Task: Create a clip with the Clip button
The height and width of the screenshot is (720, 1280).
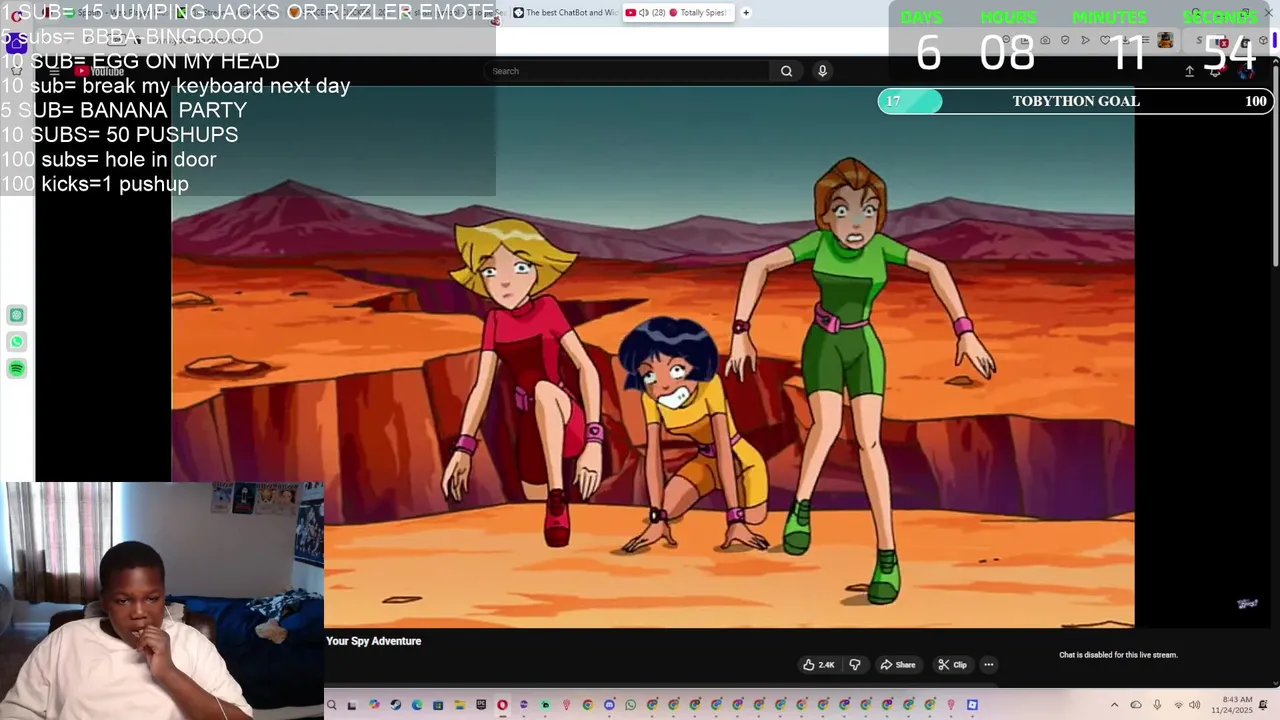Action: (x=952, y=665)
